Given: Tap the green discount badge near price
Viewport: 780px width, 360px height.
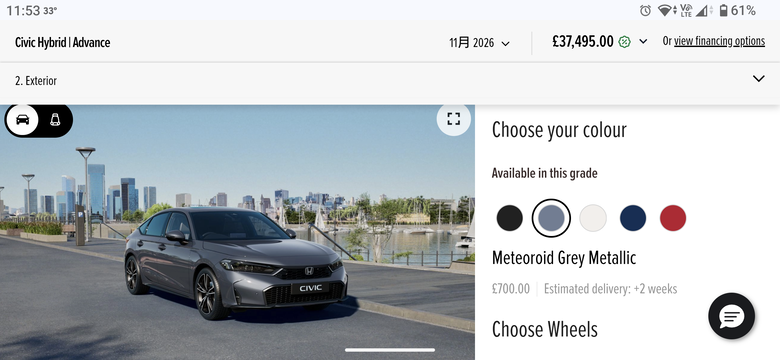Looking at the screenshot, I should pos(624,42).
